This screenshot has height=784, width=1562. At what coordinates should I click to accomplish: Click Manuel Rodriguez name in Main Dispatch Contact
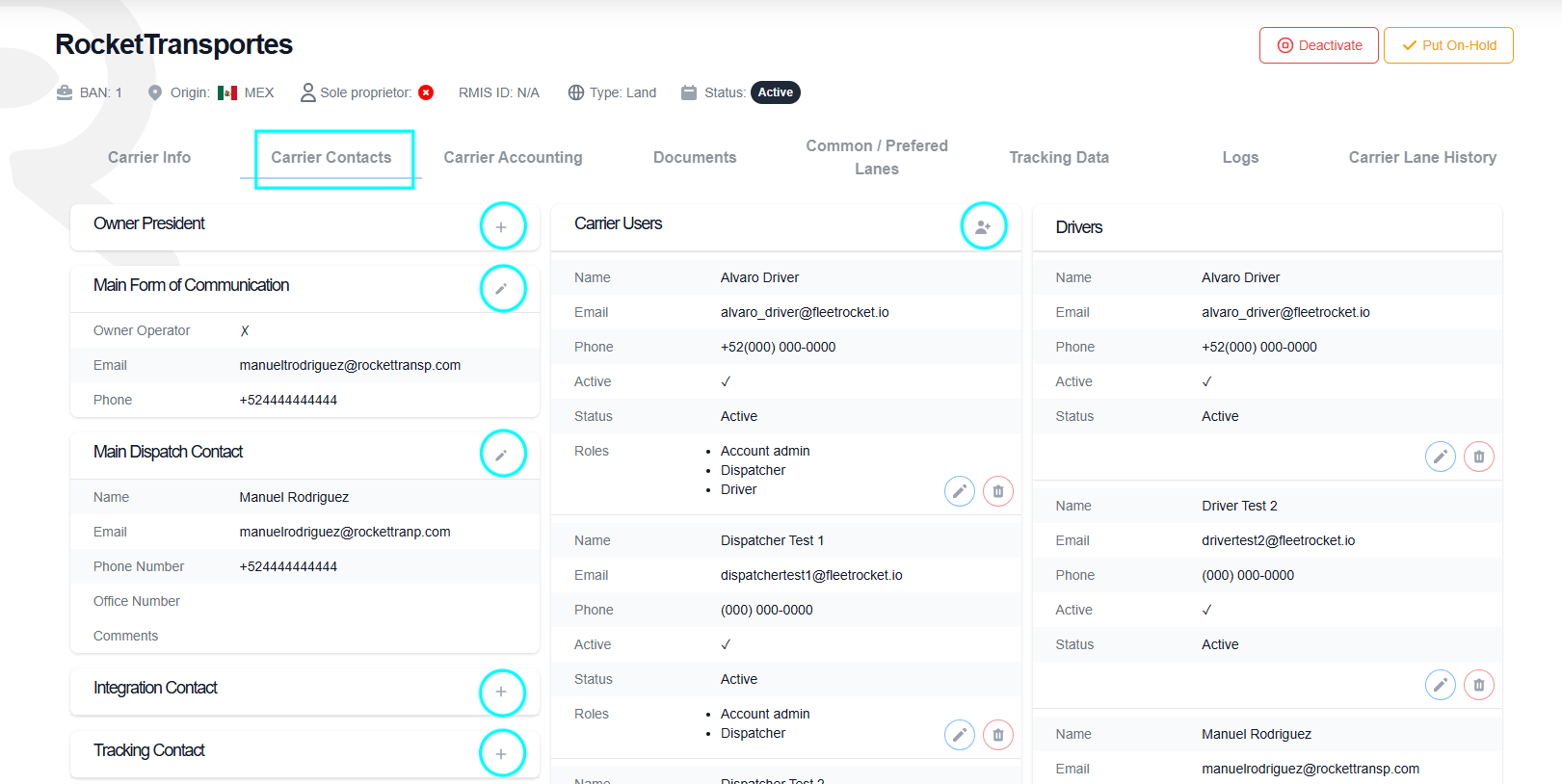(x=294, y=497)
